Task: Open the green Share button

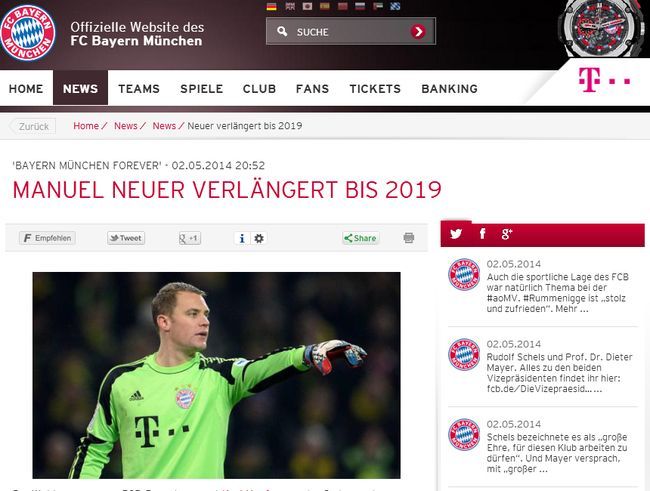Action: tap(361, 238)
